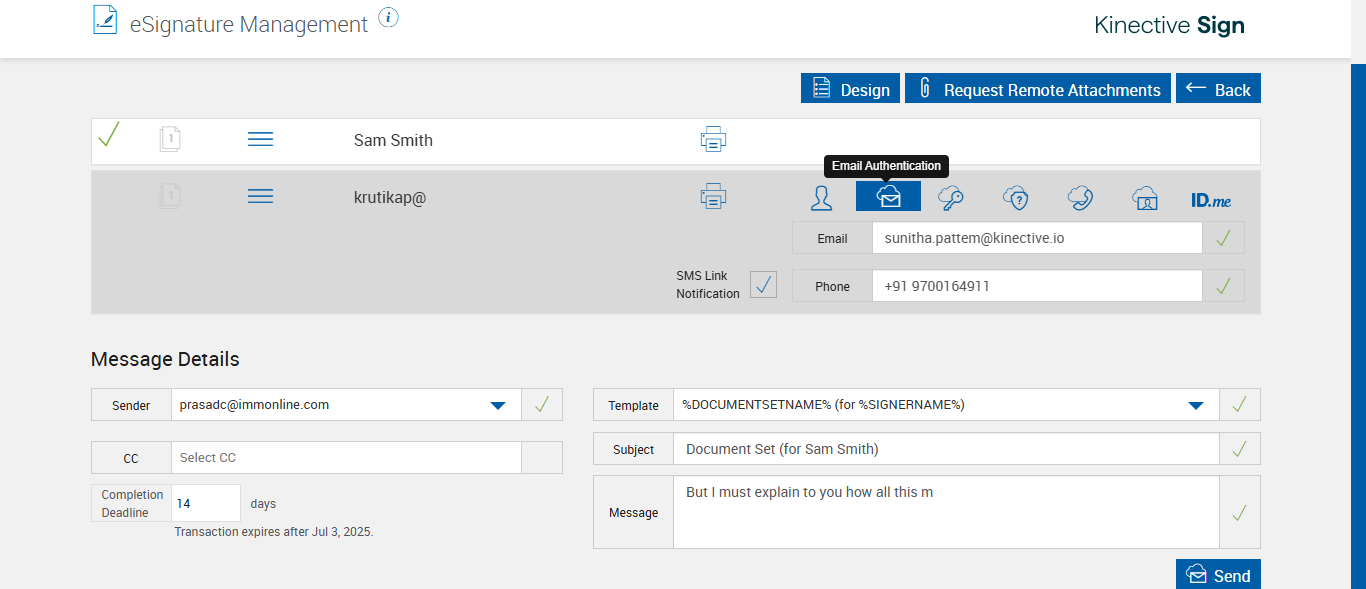The image size is (1366, 589).
Task: Select the person (no authentication) icon
Action: pyautogui.click(x=822, y=197)
